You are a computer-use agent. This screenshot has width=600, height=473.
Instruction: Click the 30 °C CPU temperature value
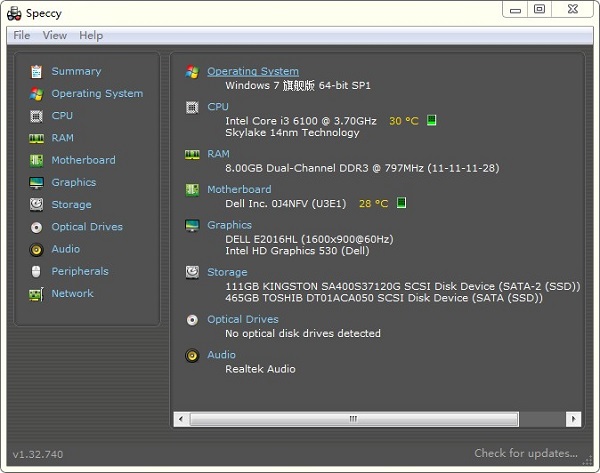click(x=404, y=121)
